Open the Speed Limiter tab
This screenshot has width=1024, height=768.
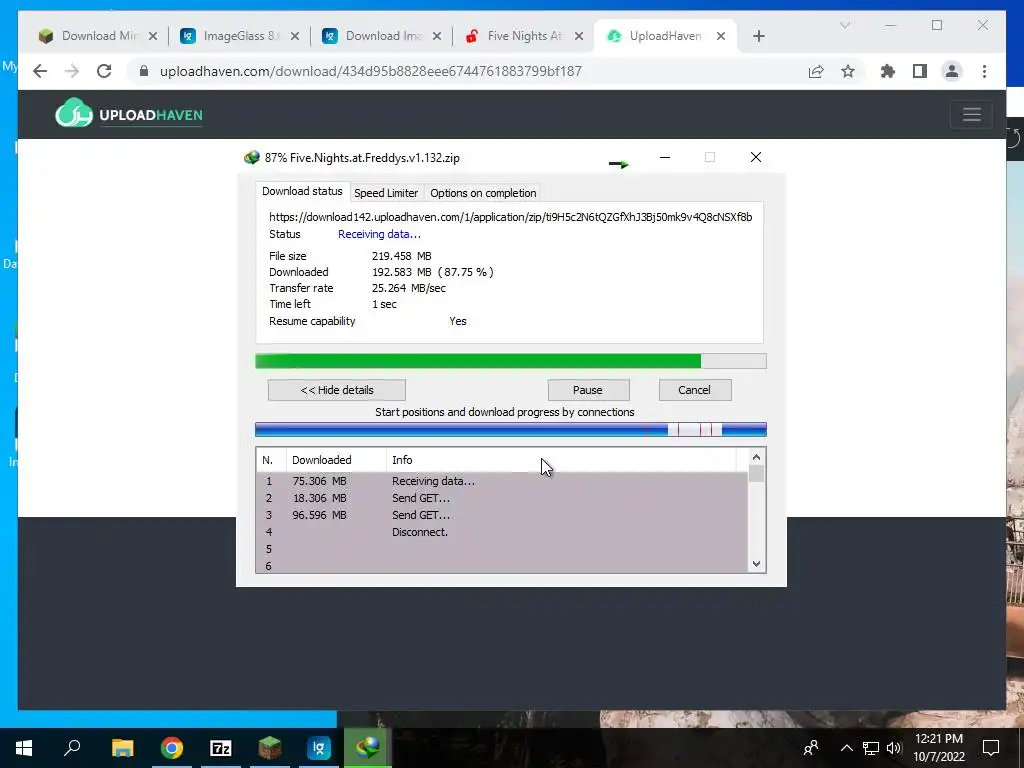(386, 193)
